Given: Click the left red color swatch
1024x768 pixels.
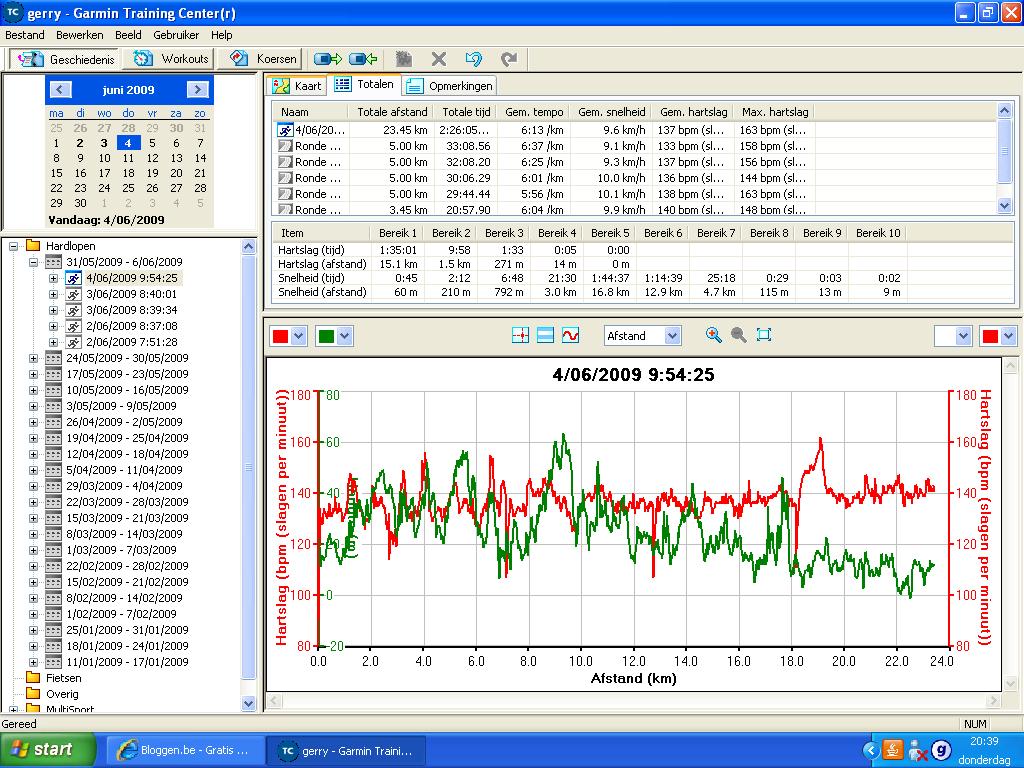Looking at the screenshot, I should [x=281, y=336].
